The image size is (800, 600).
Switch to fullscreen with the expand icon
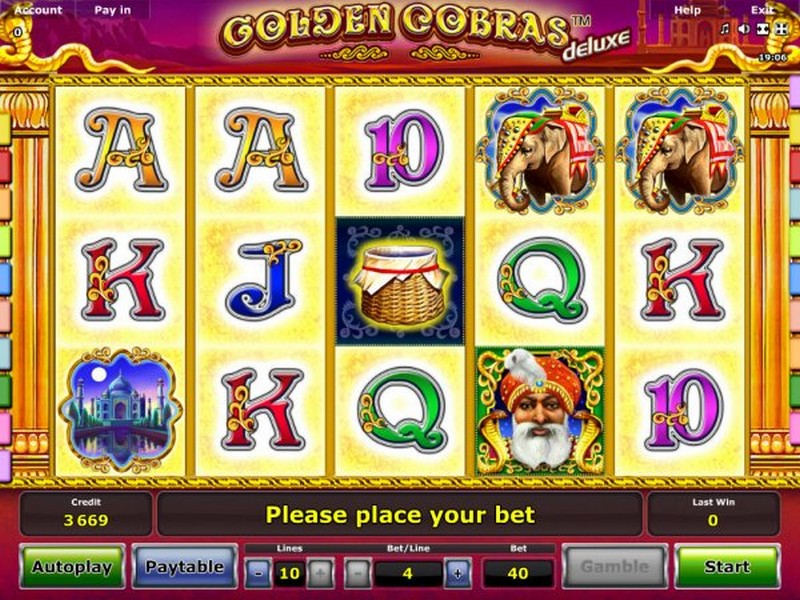781,29
